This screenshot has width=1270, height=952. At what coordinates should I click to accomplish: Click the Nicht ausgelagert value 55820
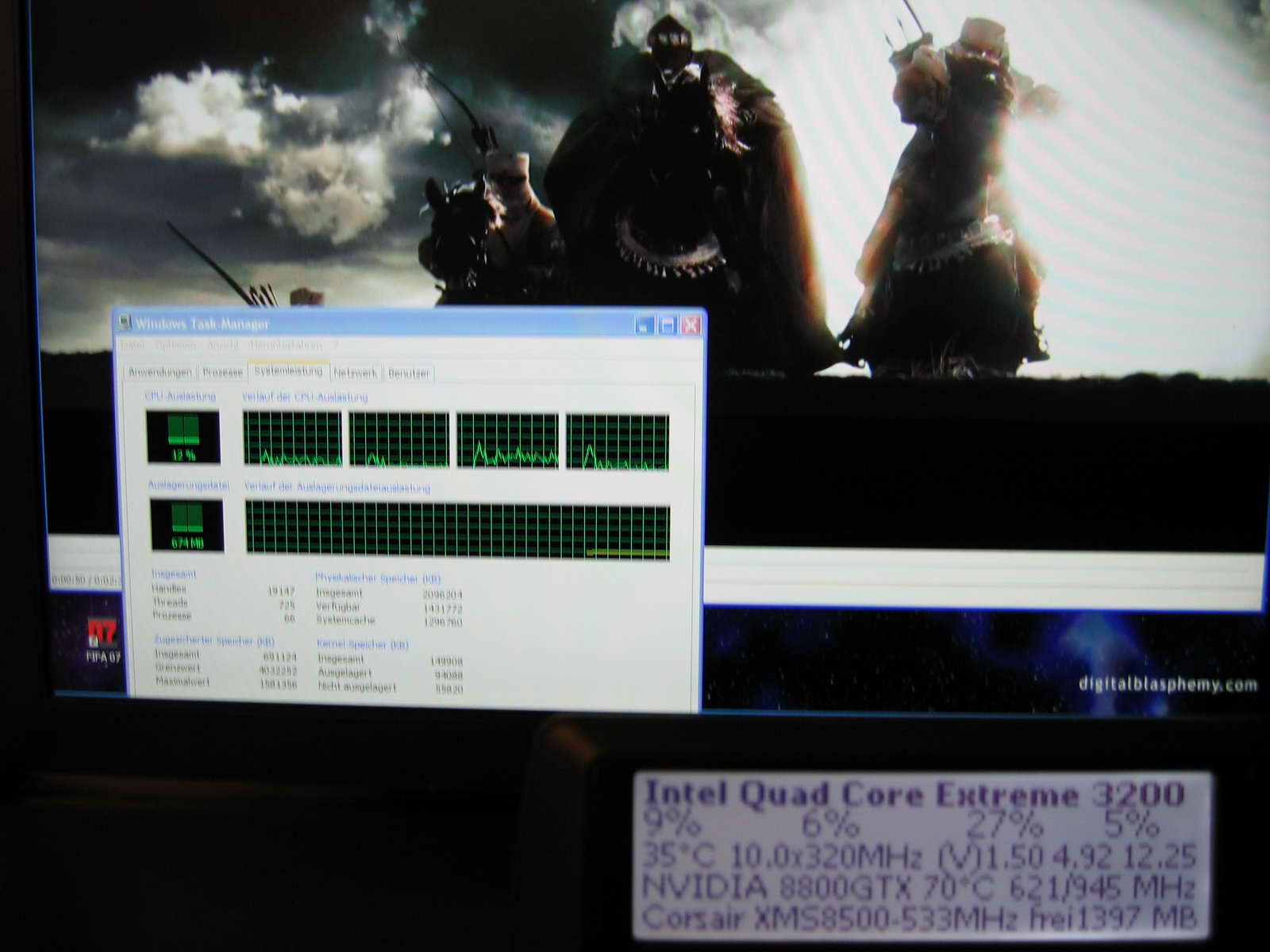click(448, 690)
